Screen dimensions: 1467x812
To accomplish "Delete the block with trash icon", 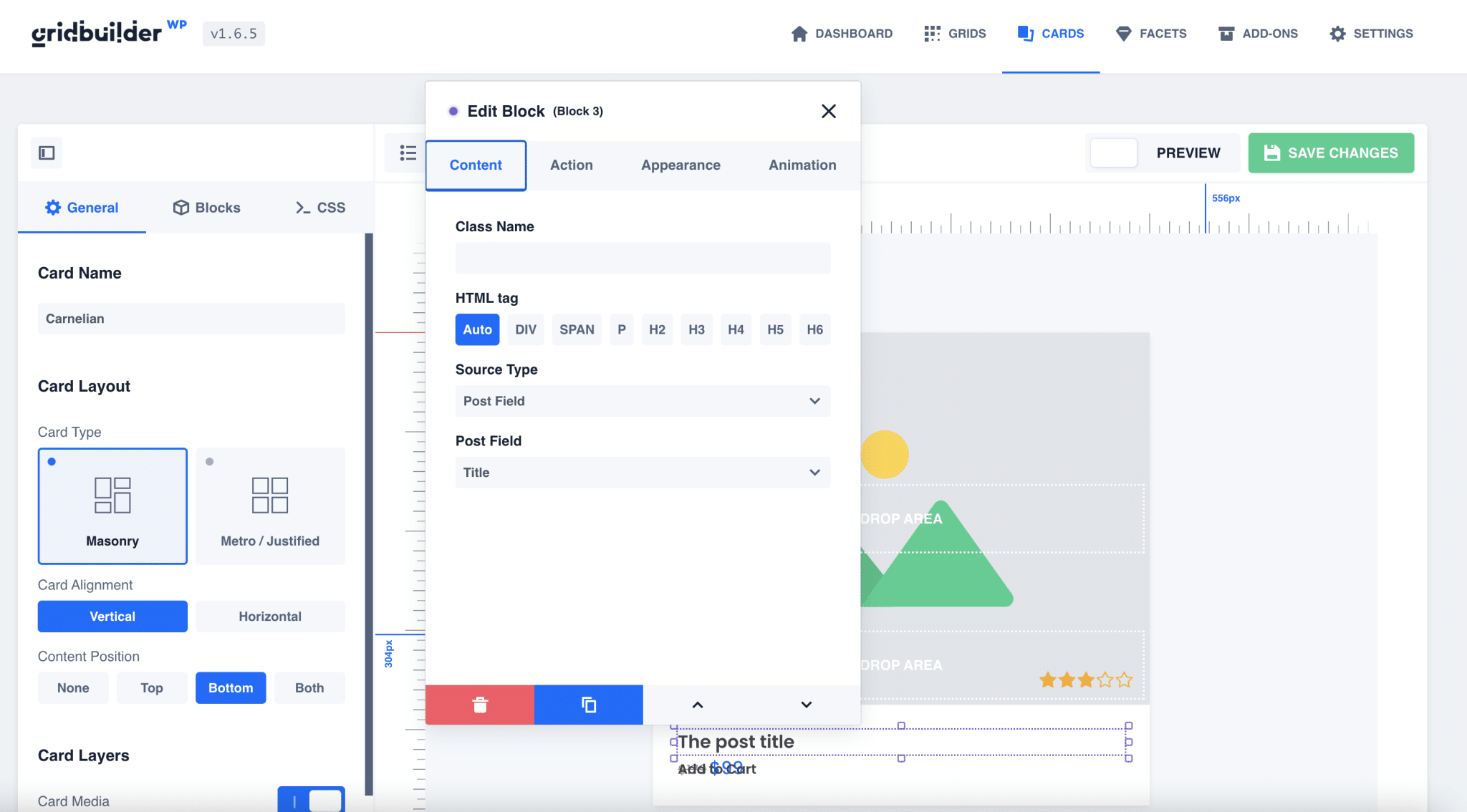I will [480, 705].
